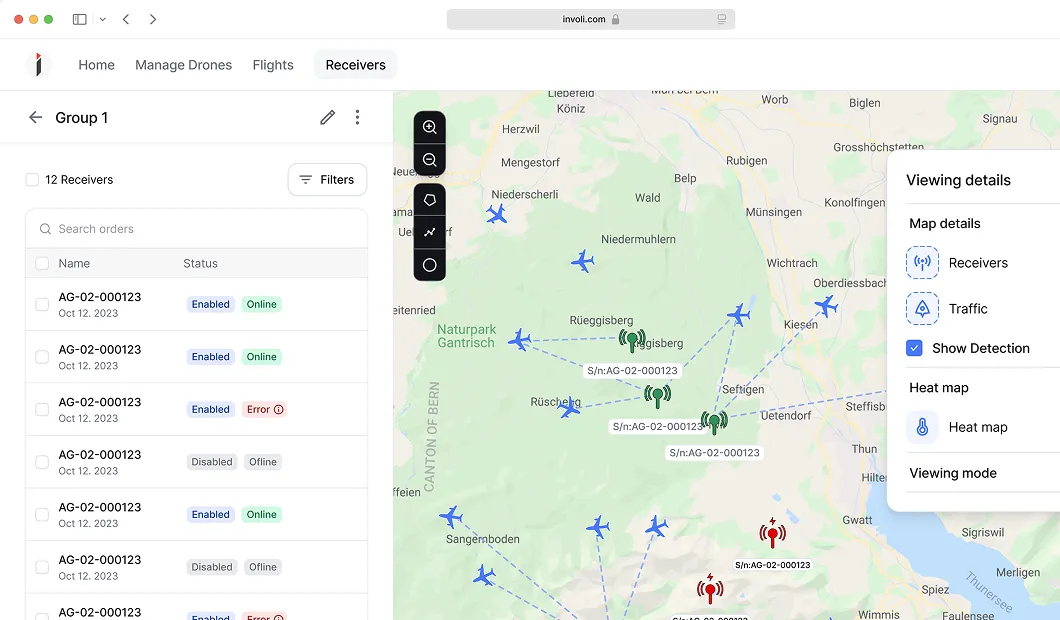Select the path measurement tool on the map
This screenshot has width=1060, height=620.
pyautogui.click(x=430, y=232)
